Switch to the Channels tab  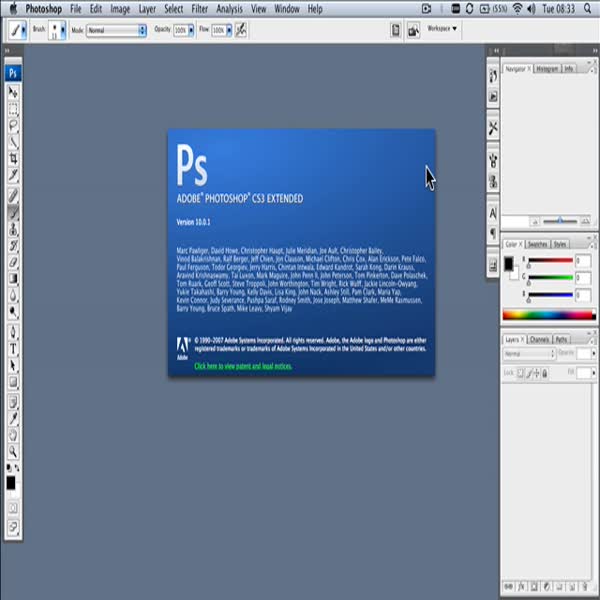(x=539, y=340)
